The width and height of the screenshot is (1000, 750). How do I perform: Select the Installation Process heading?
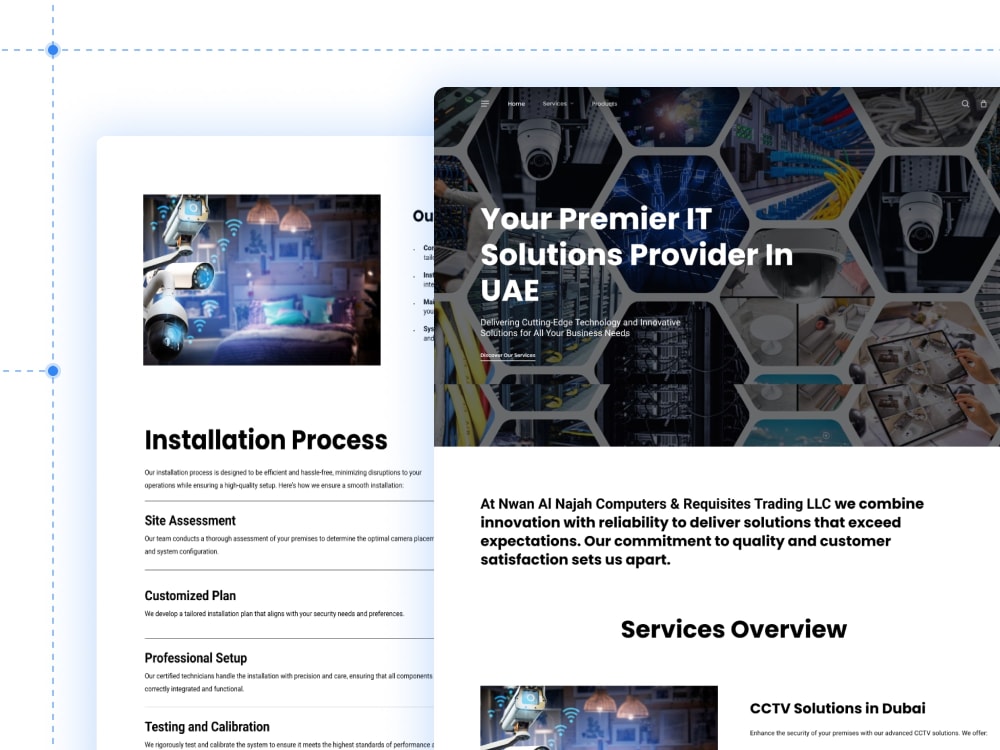266,440
